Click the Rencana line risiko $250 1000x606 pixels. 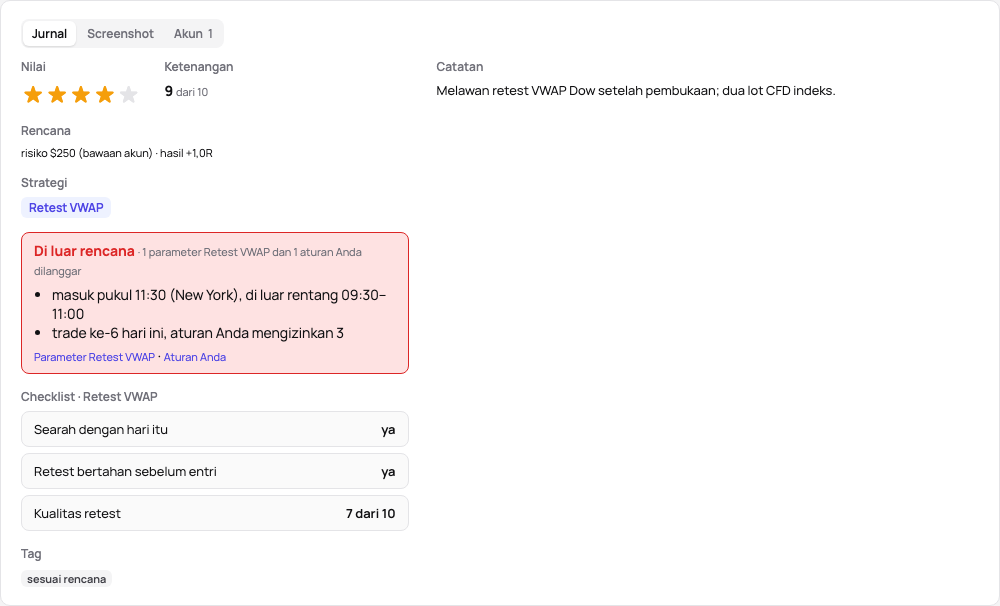coord(117,153)
